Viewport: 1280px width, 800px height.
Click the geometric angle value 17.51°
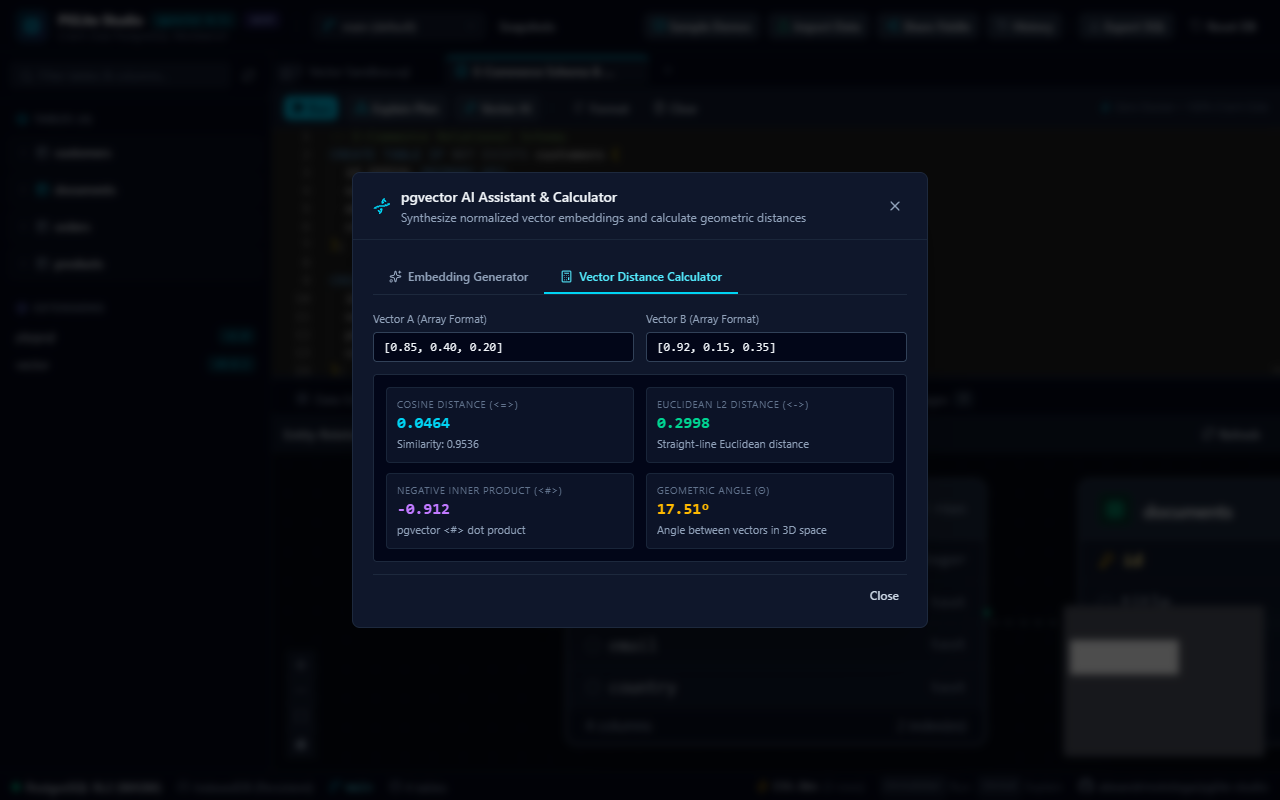683,510
